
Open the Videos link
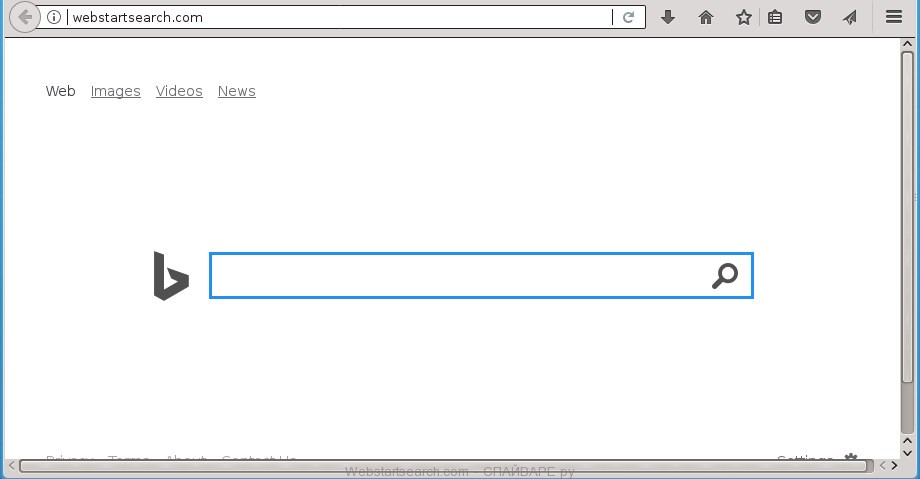pos(179,91)
